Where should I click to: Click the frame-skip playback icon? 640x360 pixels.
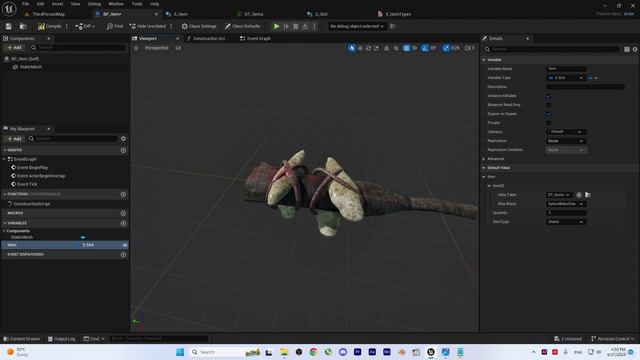click(x=287, y=26)
